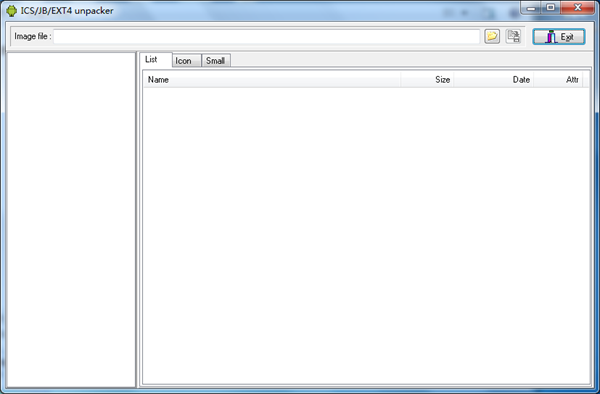Click the Image file label

(33, 36)
